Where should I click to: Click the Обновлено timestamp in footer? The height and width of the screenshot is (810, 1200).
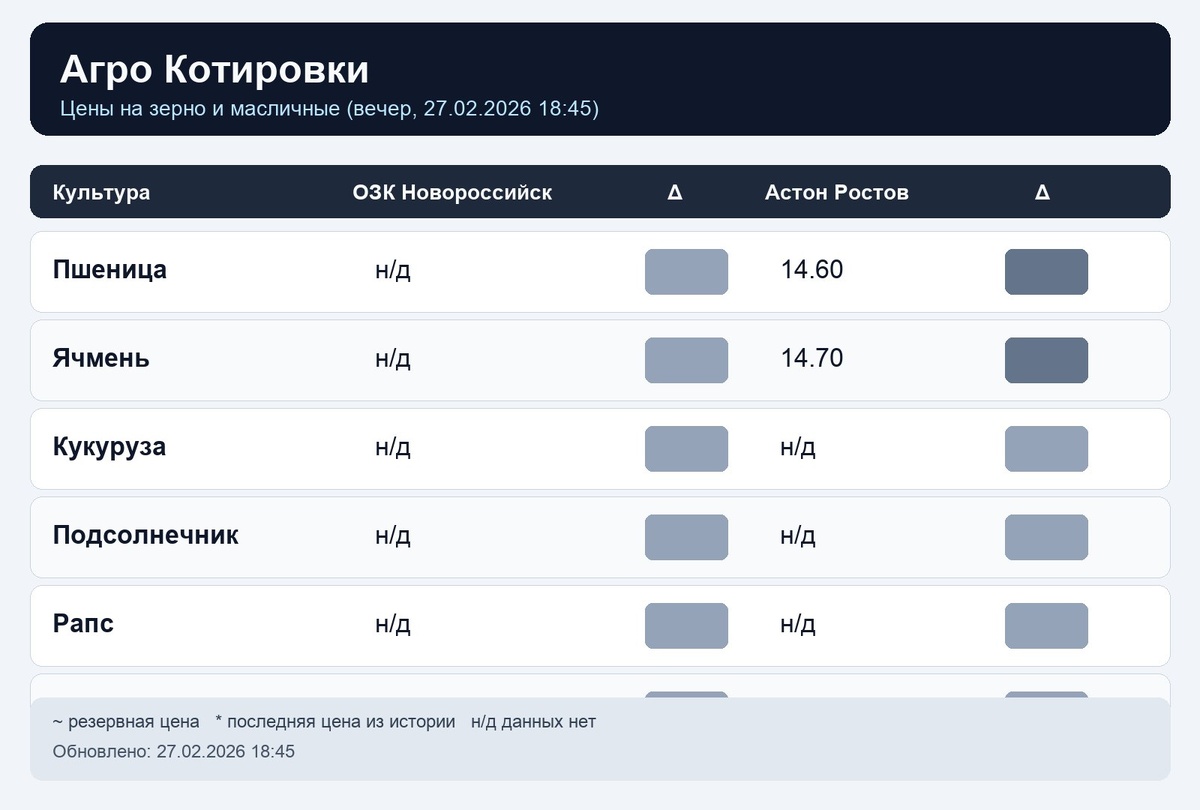(x=174, y=751)
